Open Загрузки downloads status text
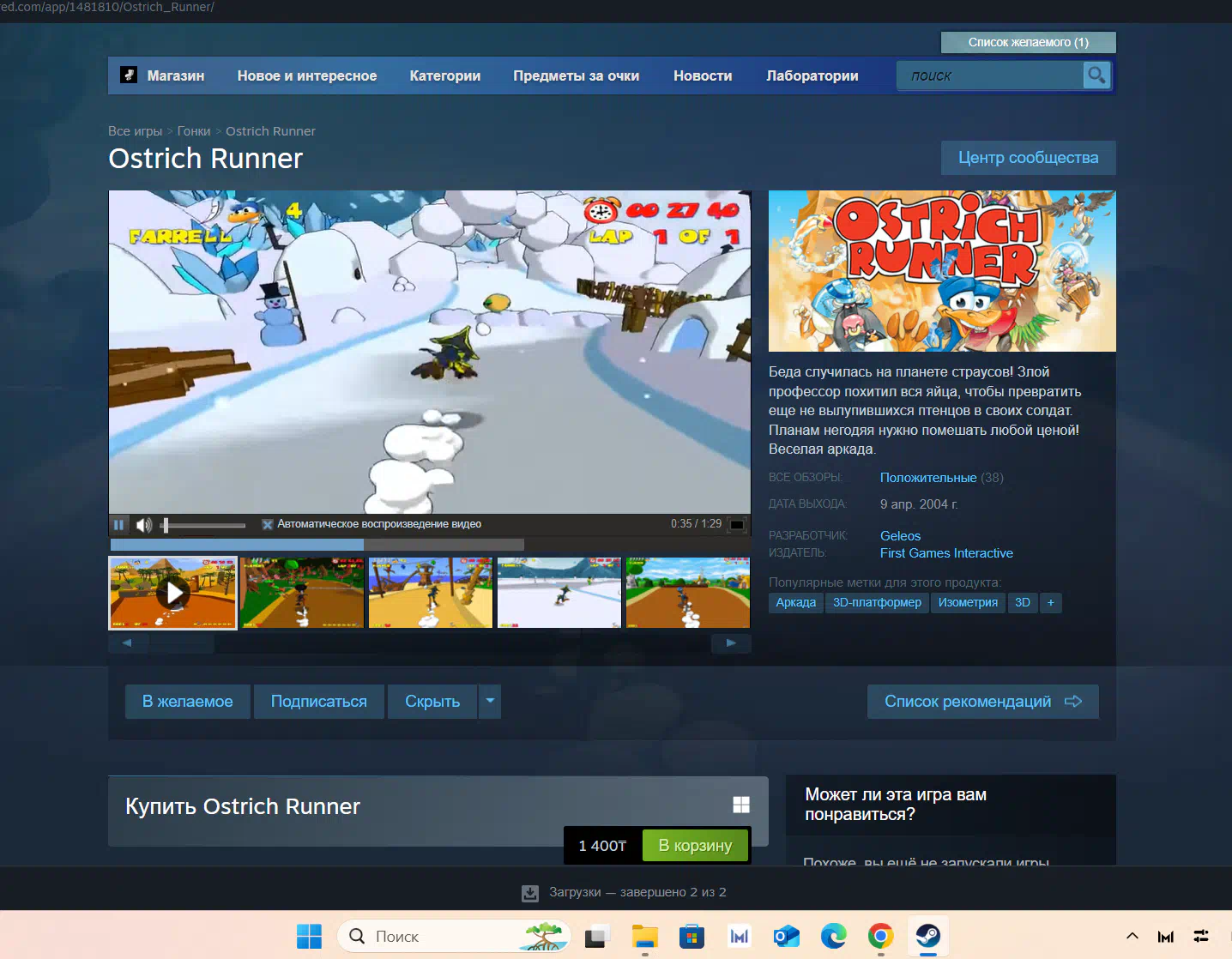The height and width of the screenshot is (959, 1232). point(637,892)
